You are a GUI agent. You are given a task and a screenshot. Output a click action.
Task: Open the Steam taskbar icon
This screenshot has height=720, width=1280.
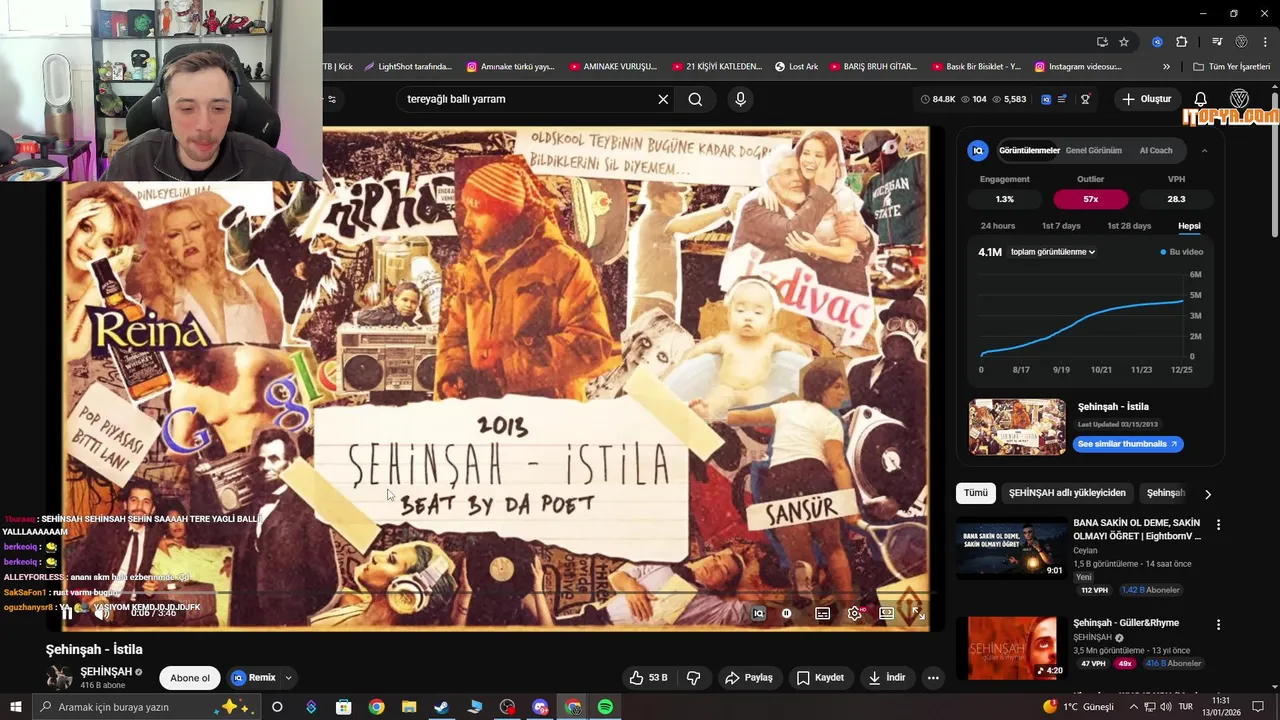(441, 707)
